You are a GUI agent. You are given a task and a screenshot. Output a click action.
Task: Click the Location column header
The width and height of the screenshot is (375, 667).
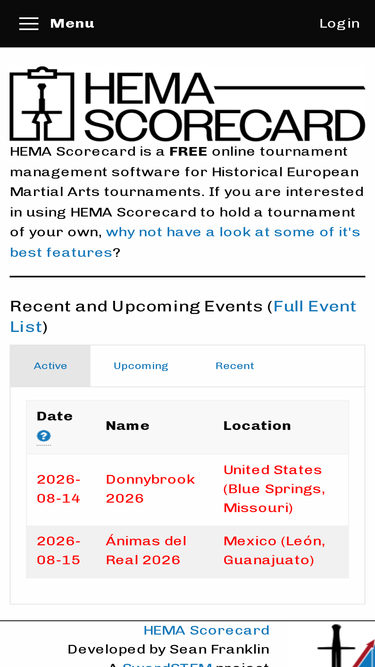(257, 426)
